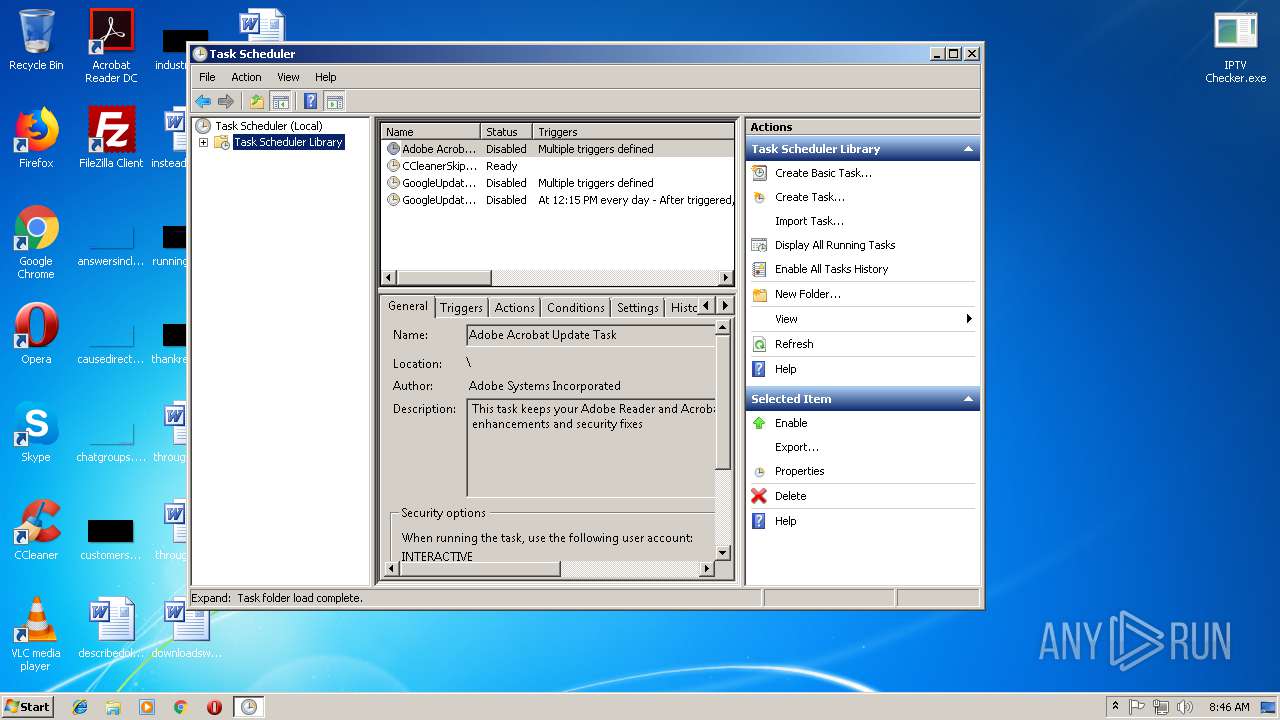Click Import Task action
The height and width of the screenshot is (720, 1280).
coord(809,221)
